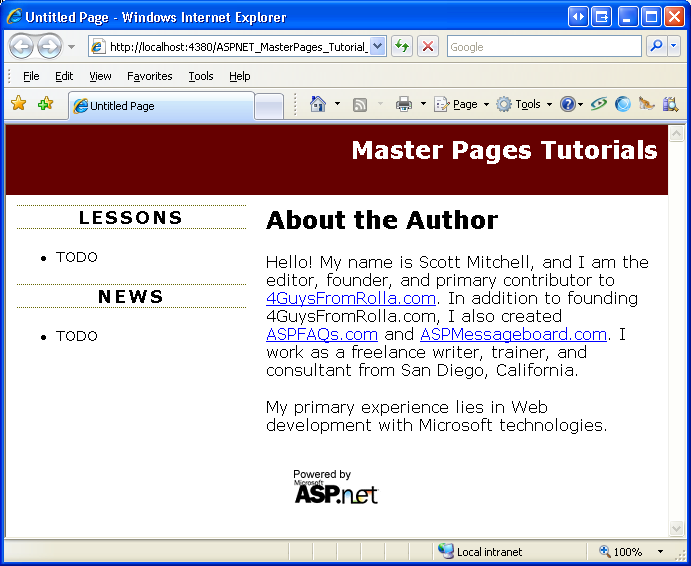Viewport: 691px width, 566px height.
Task: Expand the address bar URL dropdown
Action: [x=377, y=46]
